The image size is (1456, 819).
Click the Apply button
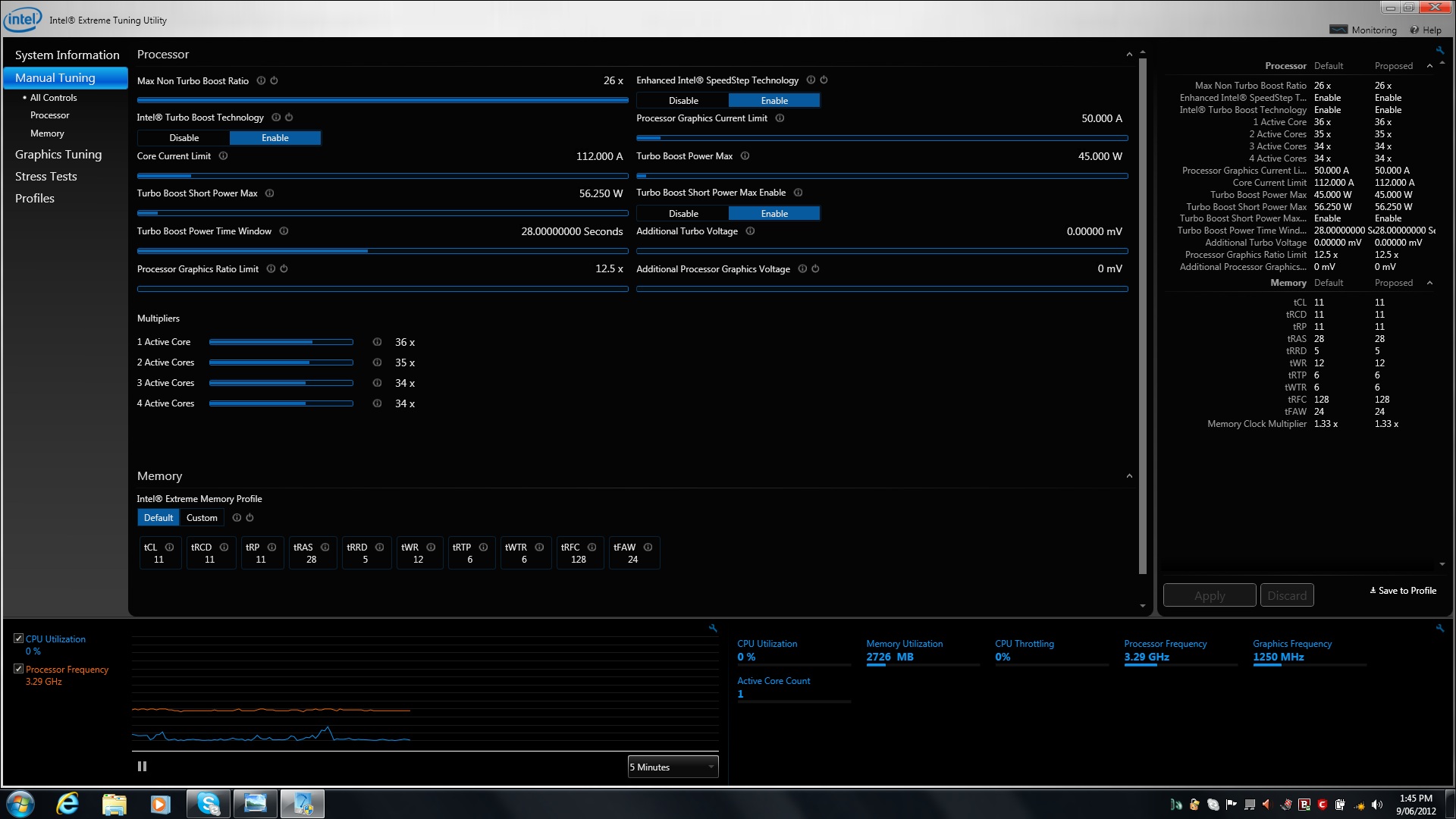coord(1210,595)
